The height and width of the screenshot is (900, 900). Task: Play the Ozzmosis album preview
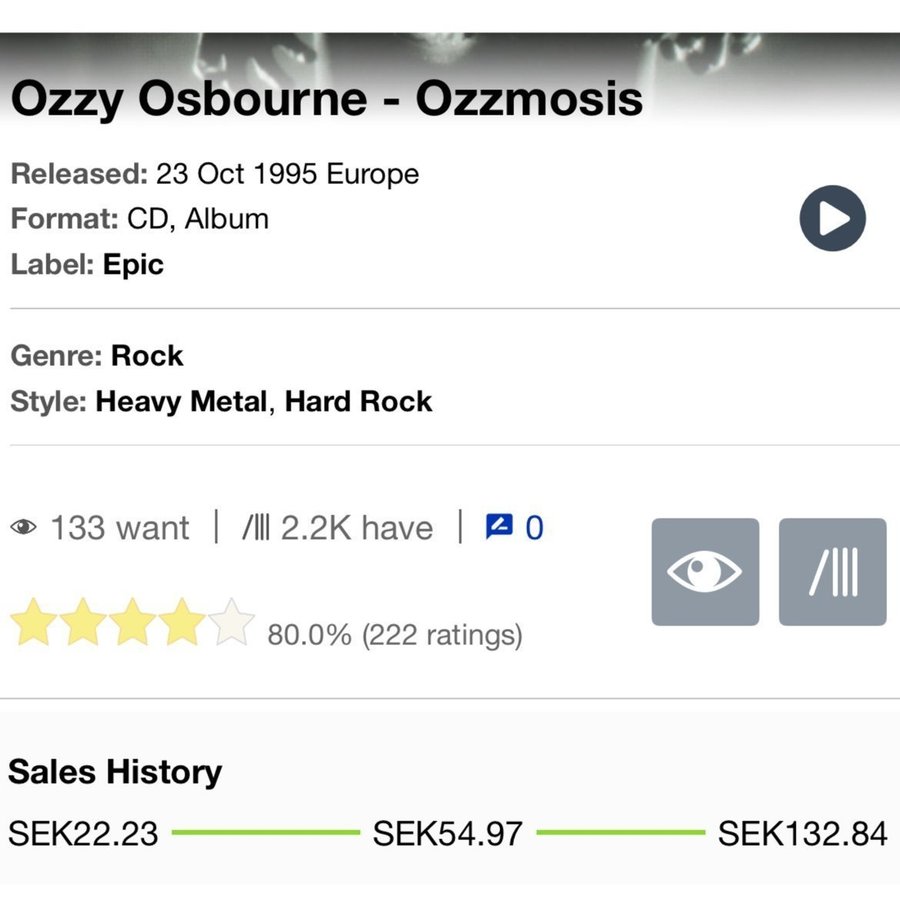click(832, 218)
